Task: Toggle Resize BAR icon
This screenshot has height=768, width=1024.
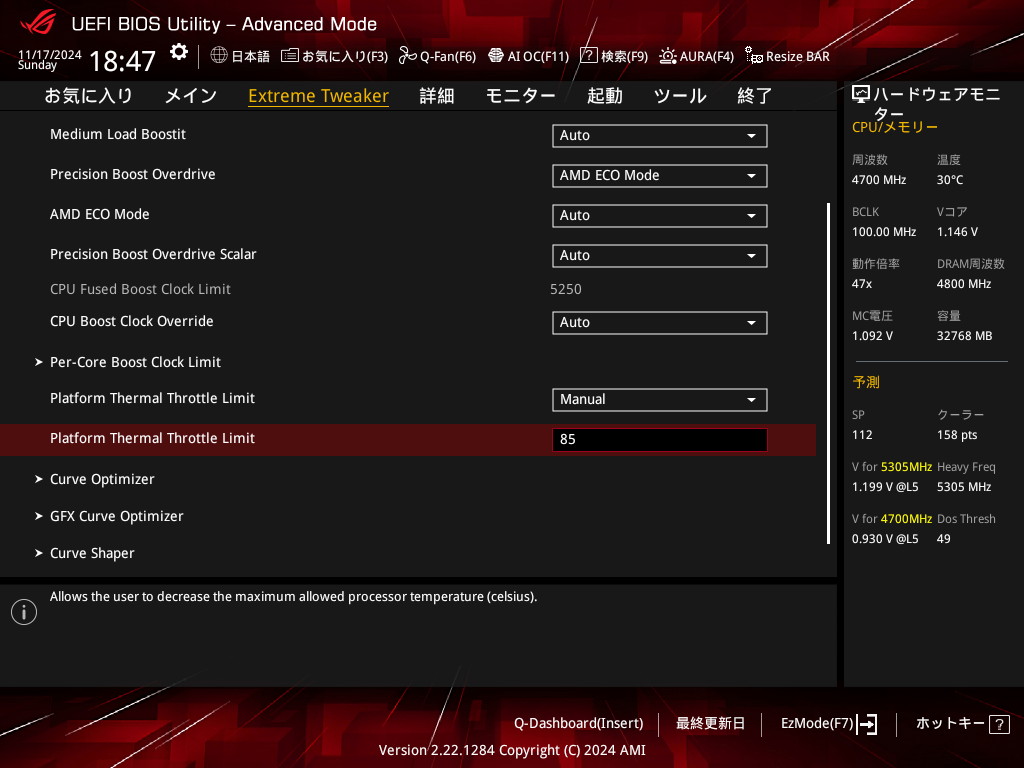Action: (754, 56)
